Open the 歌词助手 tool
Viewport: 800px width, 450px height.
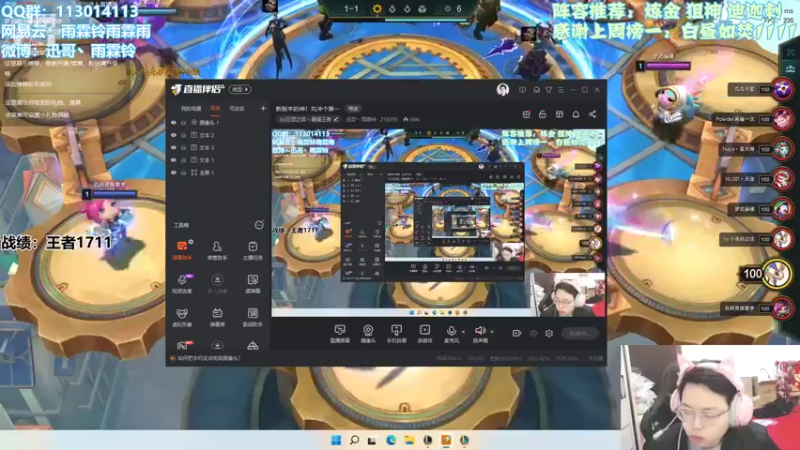click(253, 317)
